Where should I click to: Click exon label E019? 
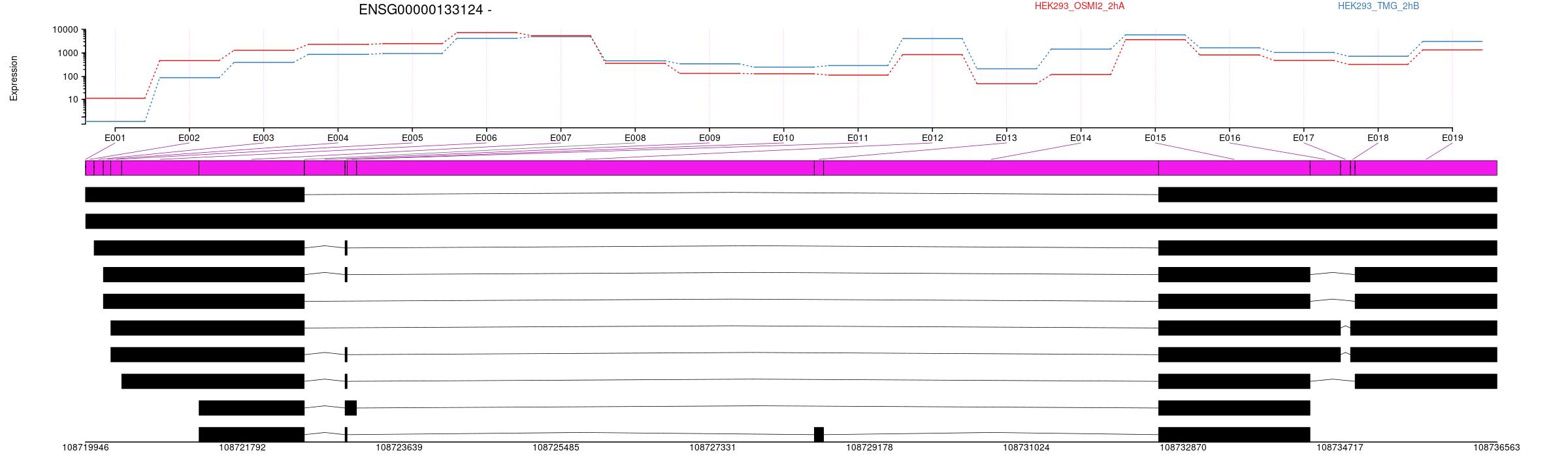tap(1452, 138)
